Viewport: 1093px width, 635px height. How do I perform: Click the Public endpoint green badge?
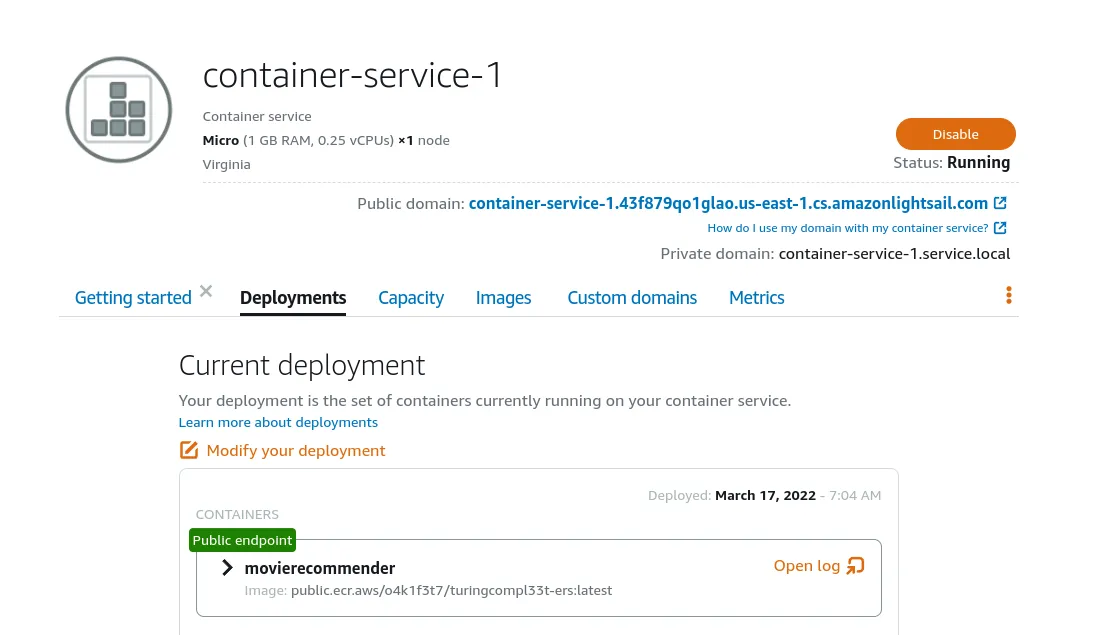point(242,540)
